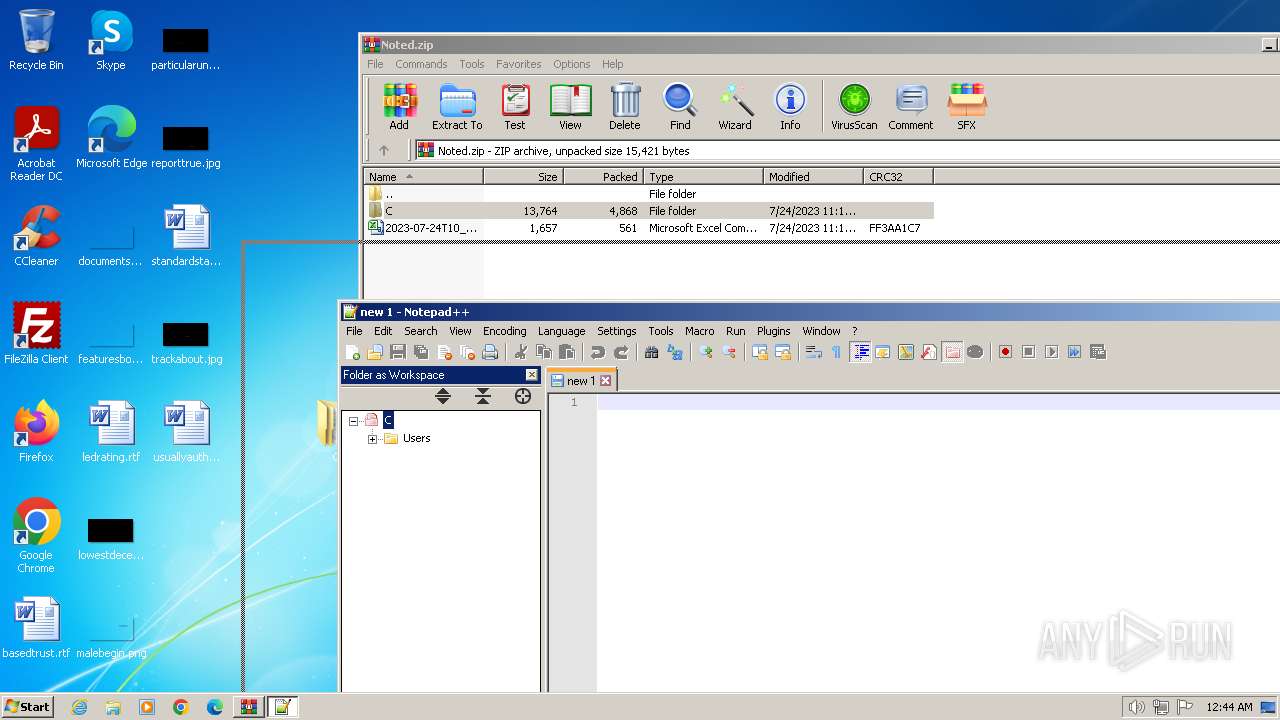This screenshot has width=1280, height=720.
Task: Sort WinRAR list by Name column
Action: [423, 177]
